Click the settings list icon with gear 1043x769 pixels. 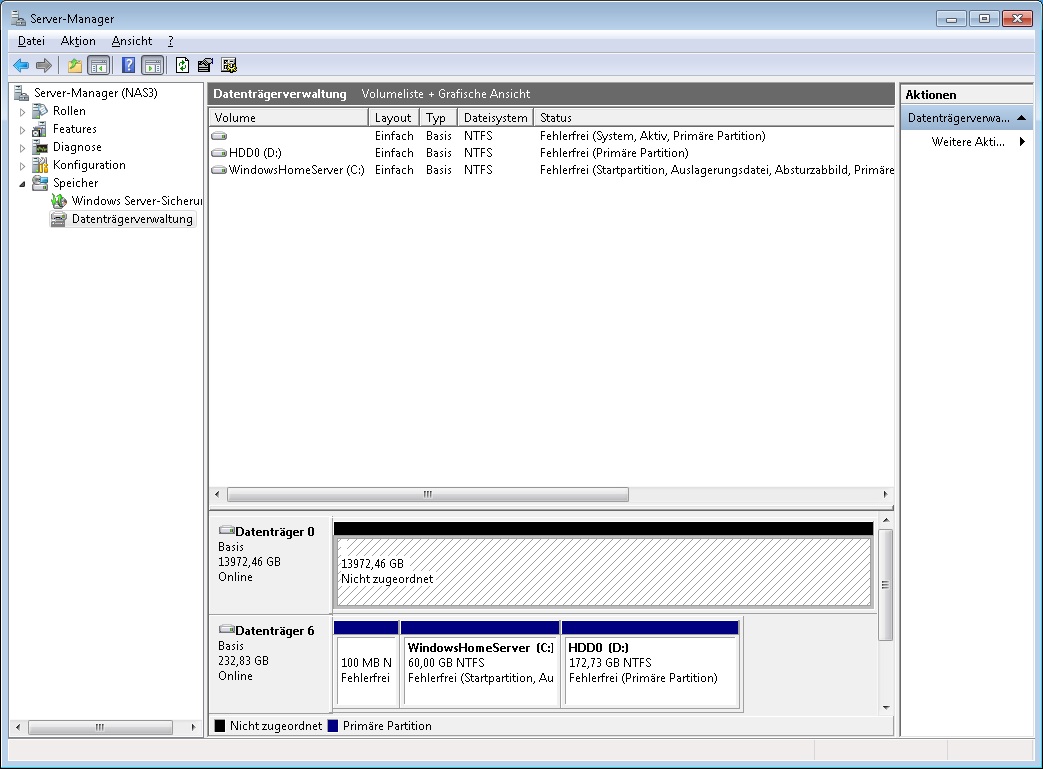[229, 65]
